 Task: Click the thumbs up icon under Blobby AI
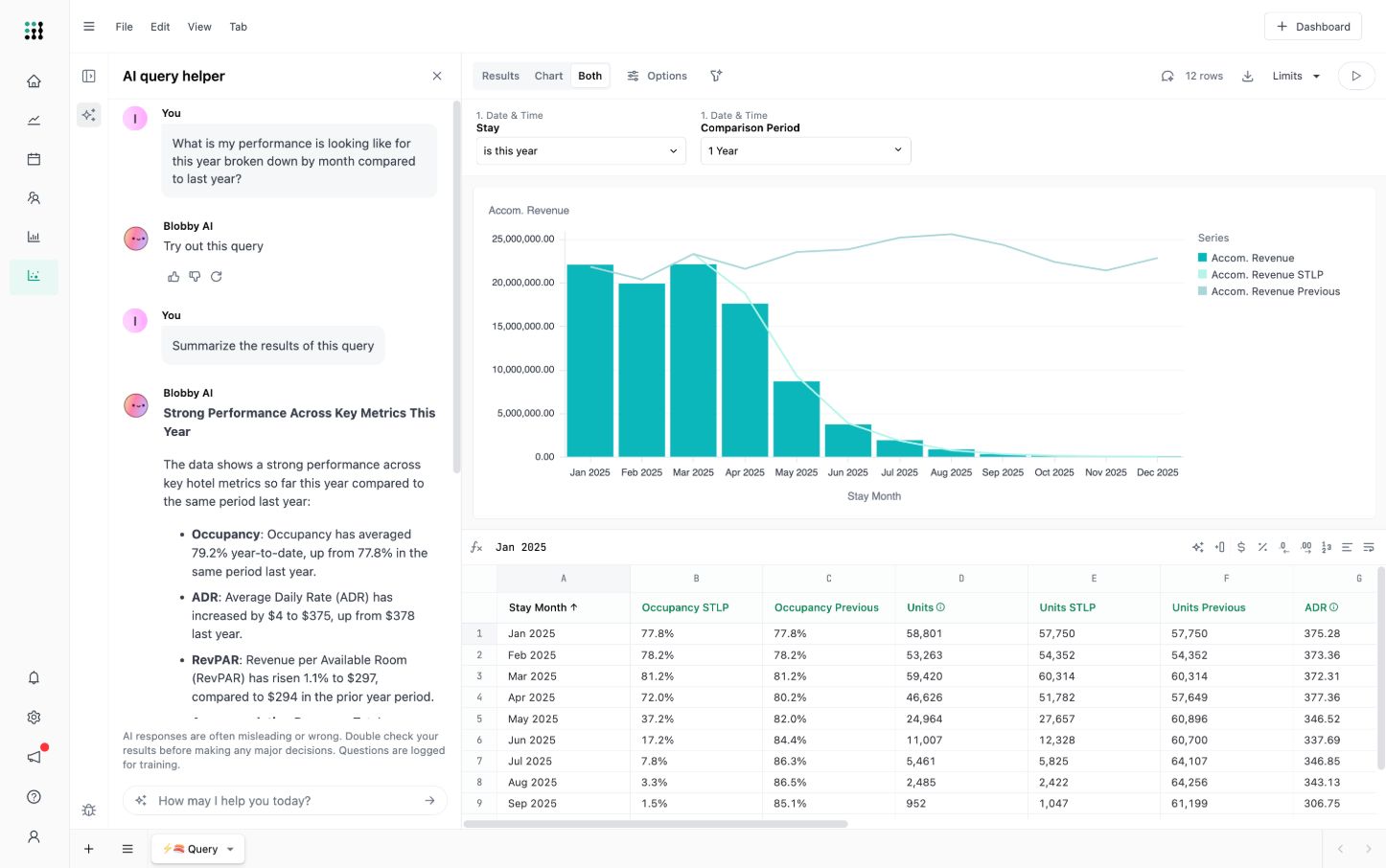point(173,277)
